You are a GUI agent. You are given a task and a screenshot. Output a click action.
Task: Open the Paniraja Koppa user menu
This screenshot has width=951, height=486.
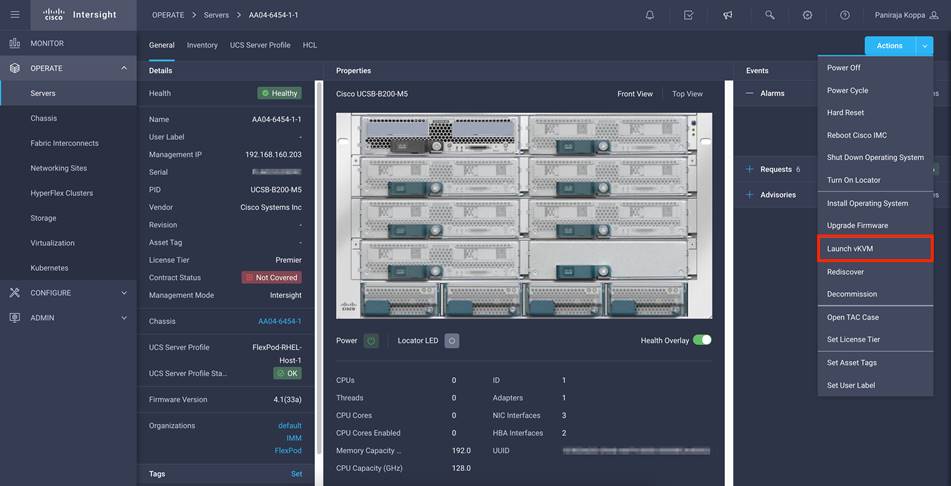tap(907, 15)
